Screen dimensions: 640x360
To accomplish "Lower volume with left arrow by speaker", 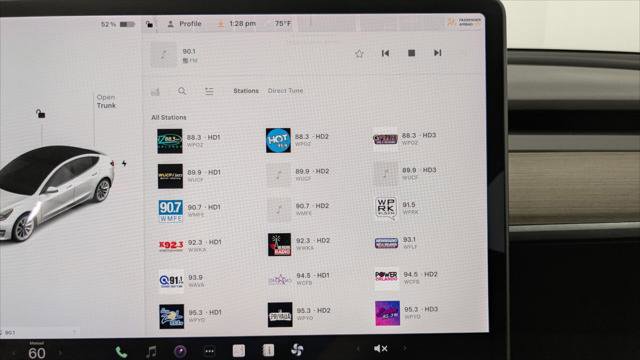I will point(358,349).
